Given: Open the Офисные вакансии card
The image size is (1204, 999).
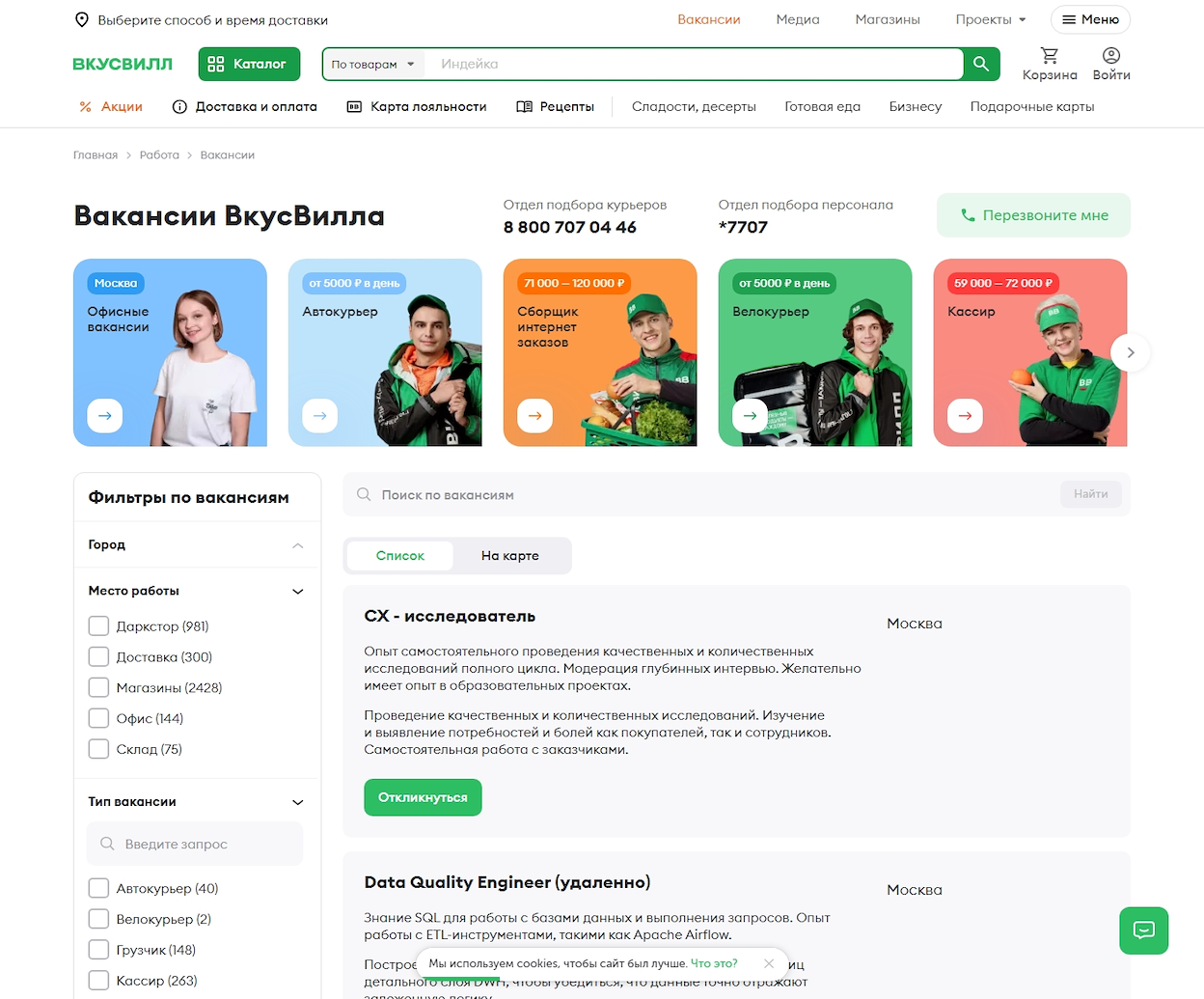Looking at the screenshot, I should [170, 352].
